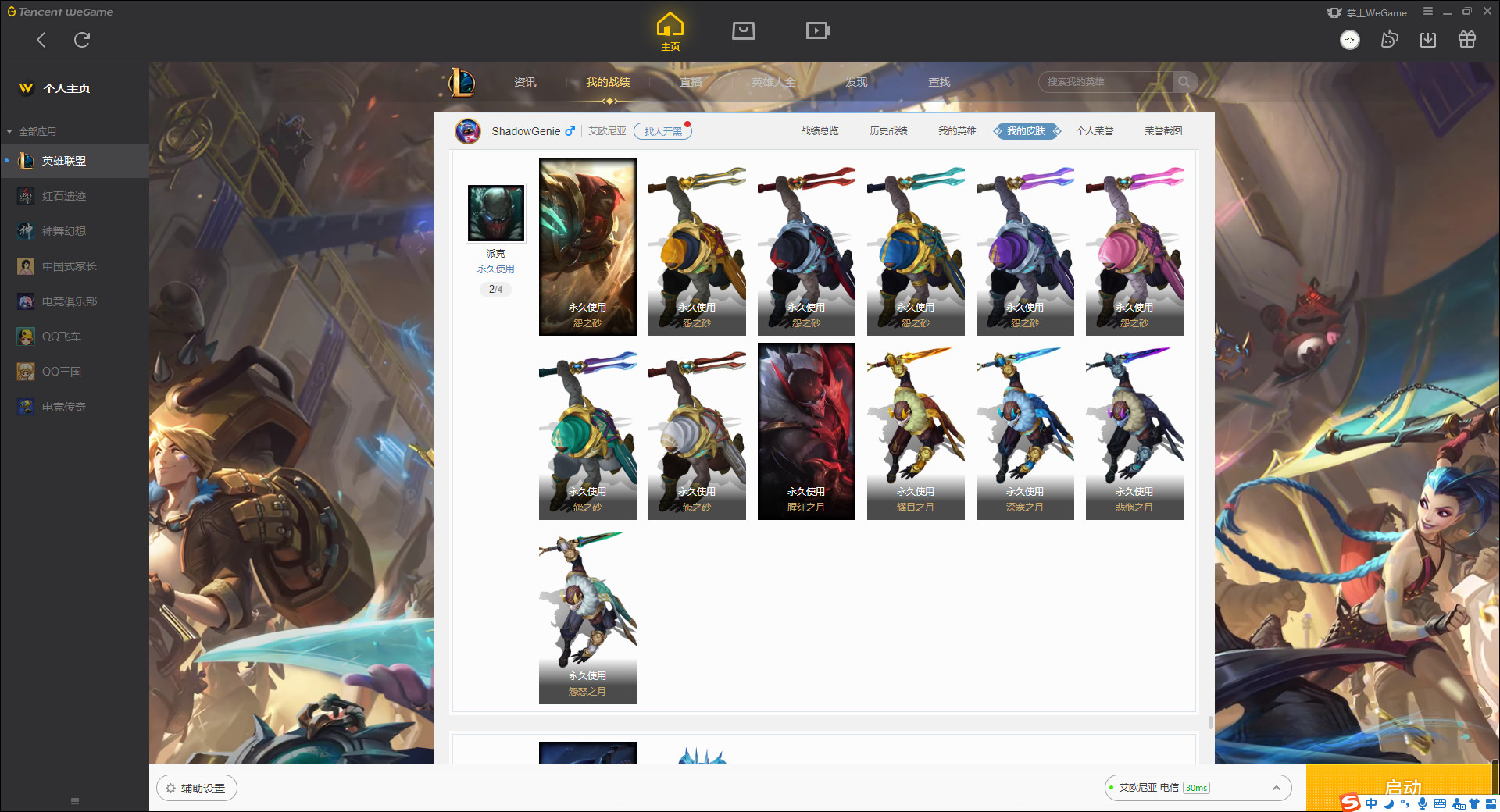Open the 我的英雄 sub-tab
This screenshot has height=812, width=1500.
957,131
